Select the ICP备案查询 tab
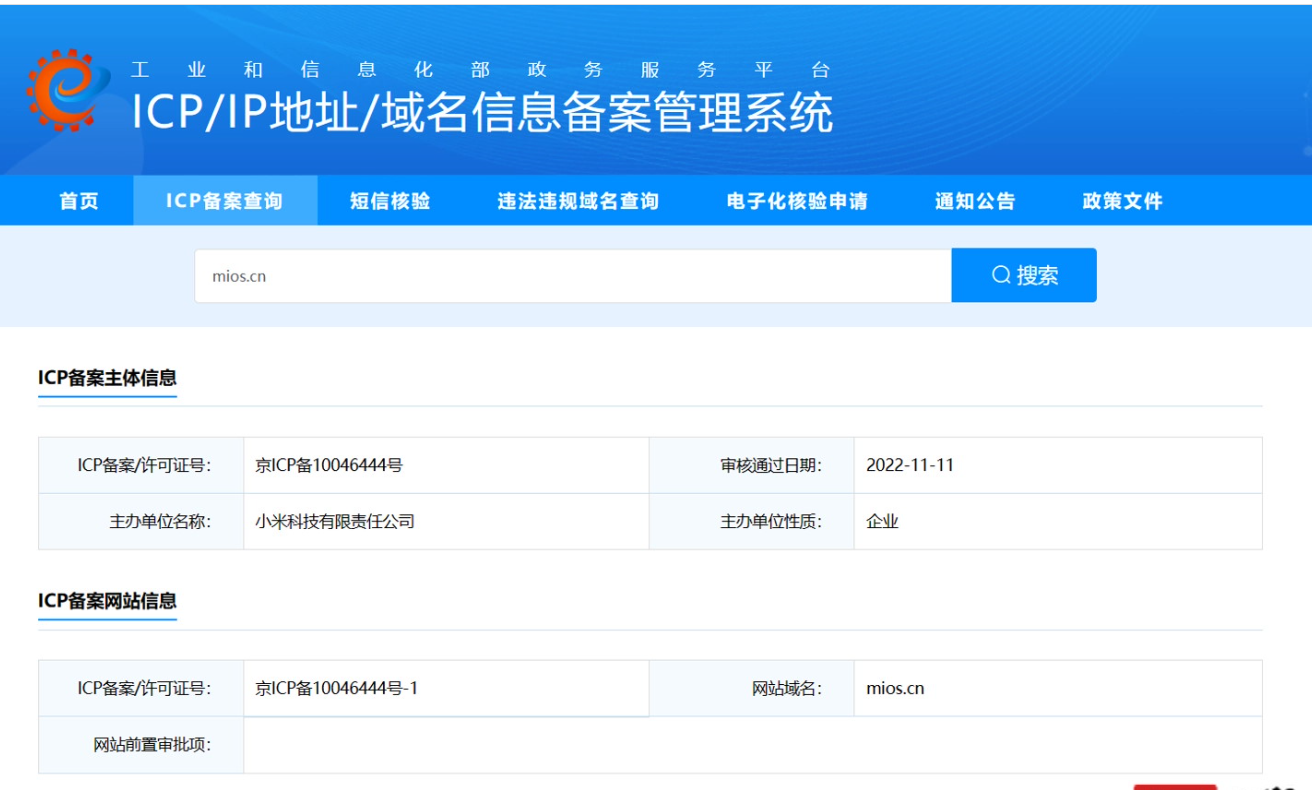1312x790 pixels. (x=225, y=201)
